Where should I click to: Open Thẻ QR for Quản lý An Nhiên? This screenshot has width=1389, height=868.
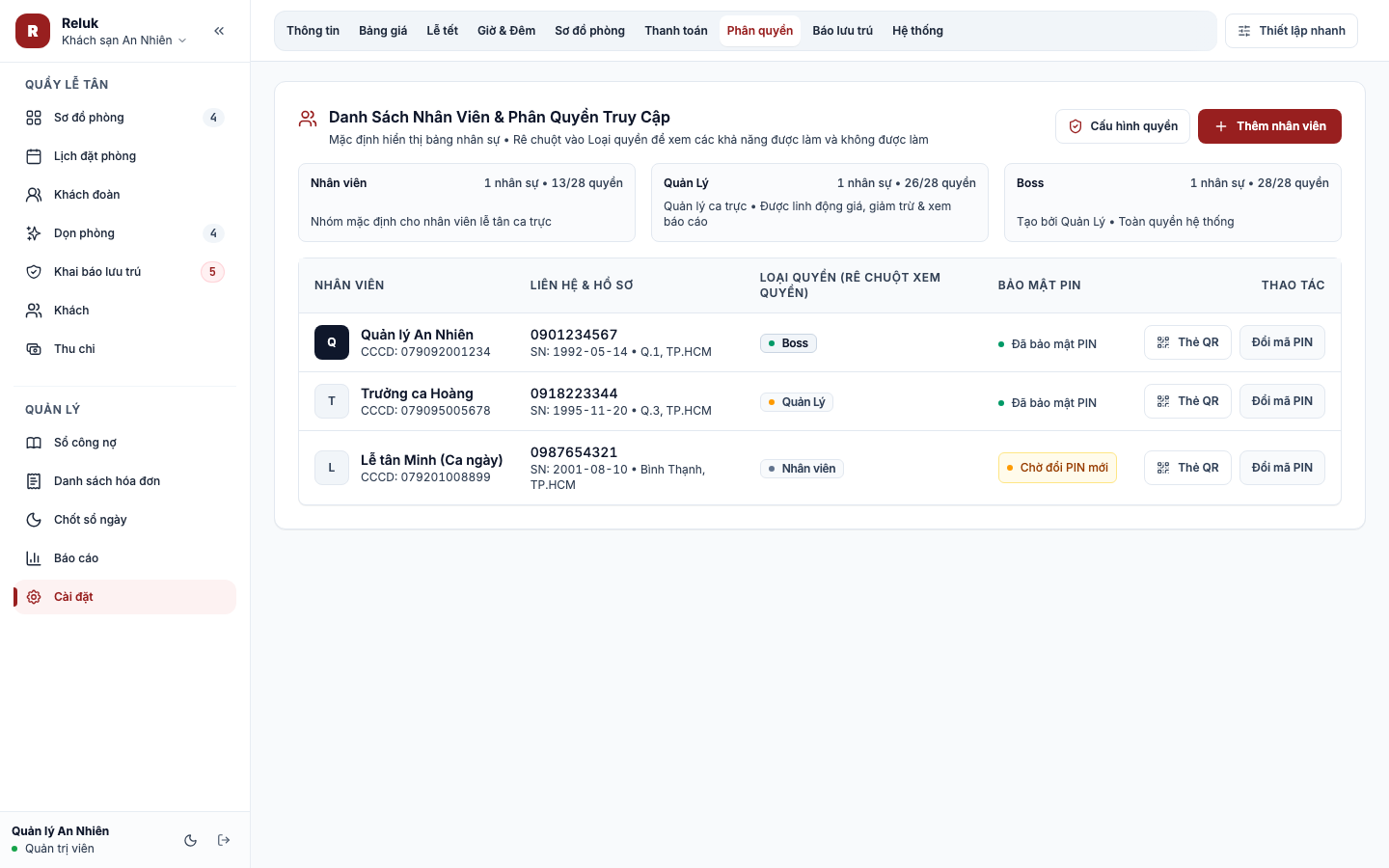pos(1187,342)
